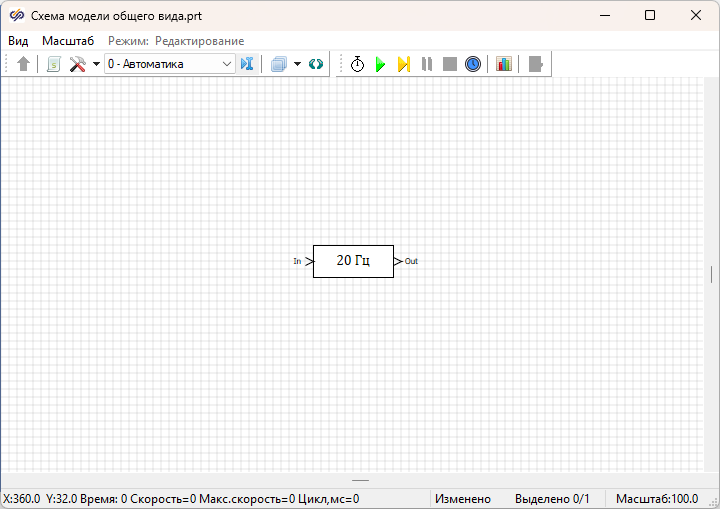Click the yellow step-forward button
This screenshot has width=720, height=509.
point(403,64)
